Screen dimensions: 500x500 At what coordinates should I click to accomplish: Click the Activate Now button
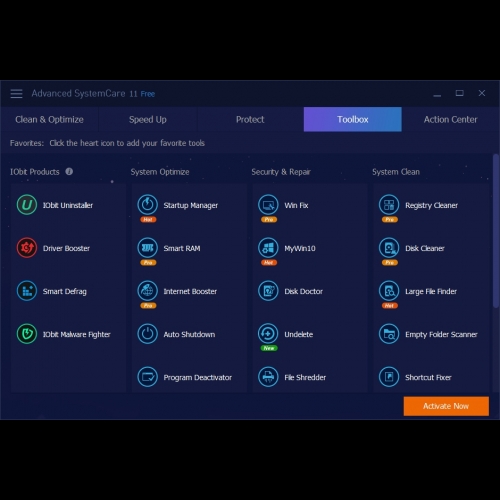446,406
